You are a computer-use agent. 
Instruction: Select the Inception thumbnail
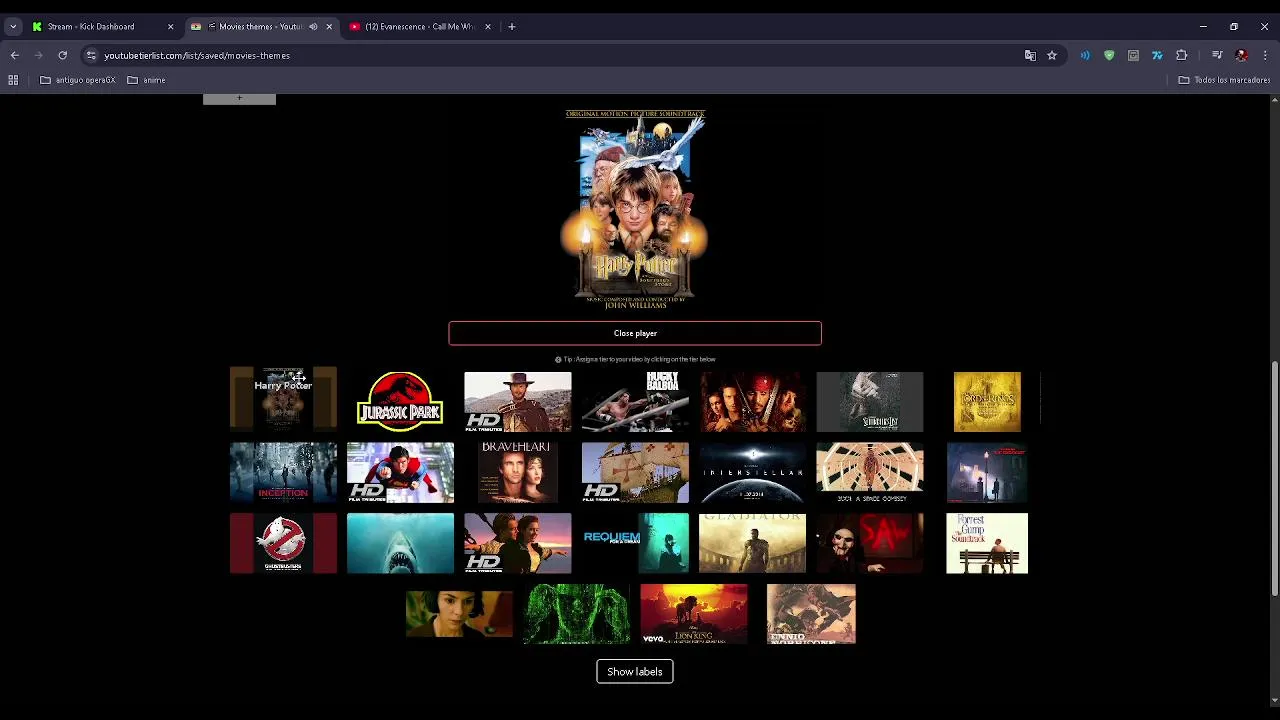pyautogui.click(x=283, y=472)
